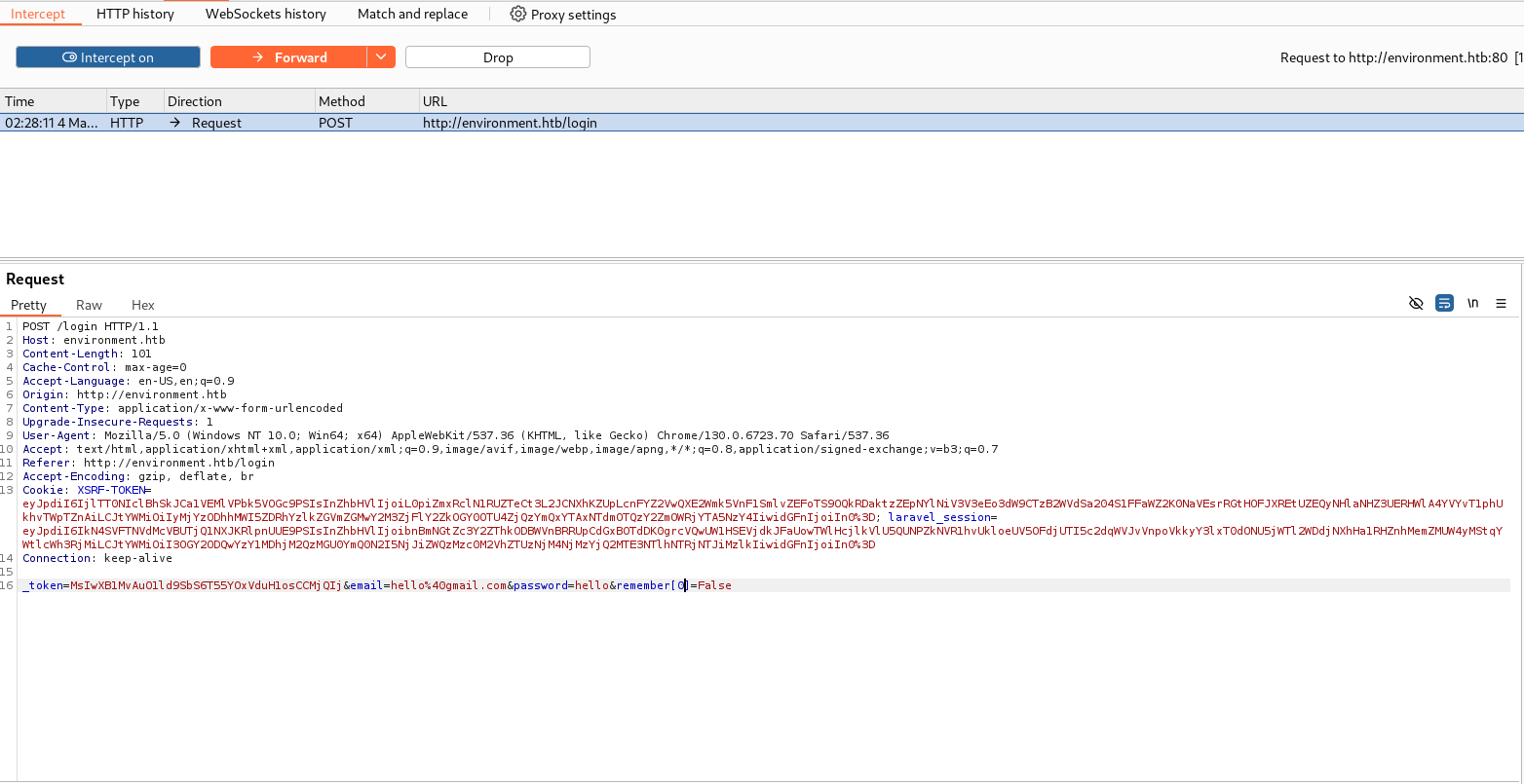
Task: Toggle hidden characters eye icon
Action: [1416, 303]
